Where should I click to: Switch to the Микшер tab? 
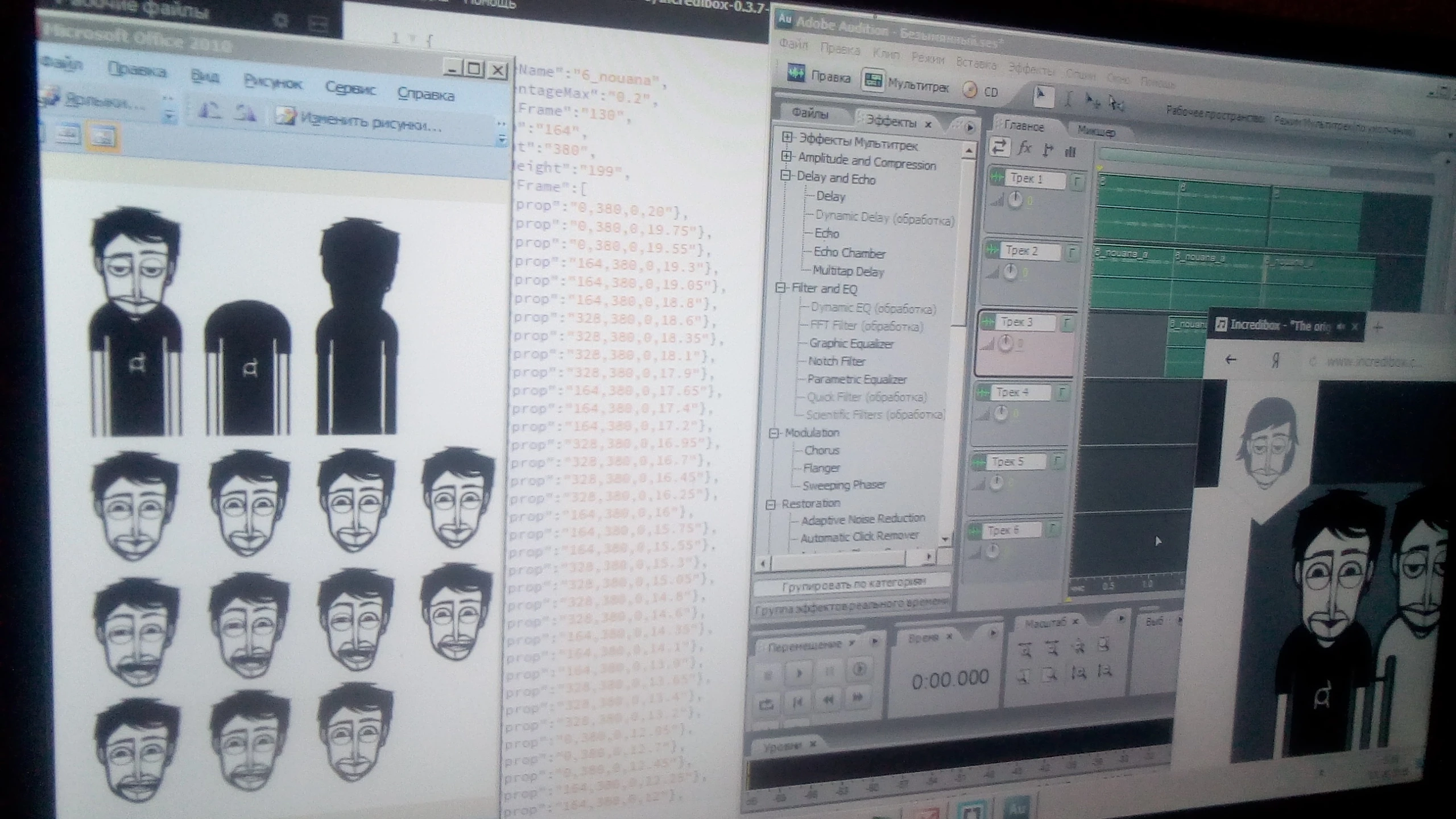point(1095,131)
